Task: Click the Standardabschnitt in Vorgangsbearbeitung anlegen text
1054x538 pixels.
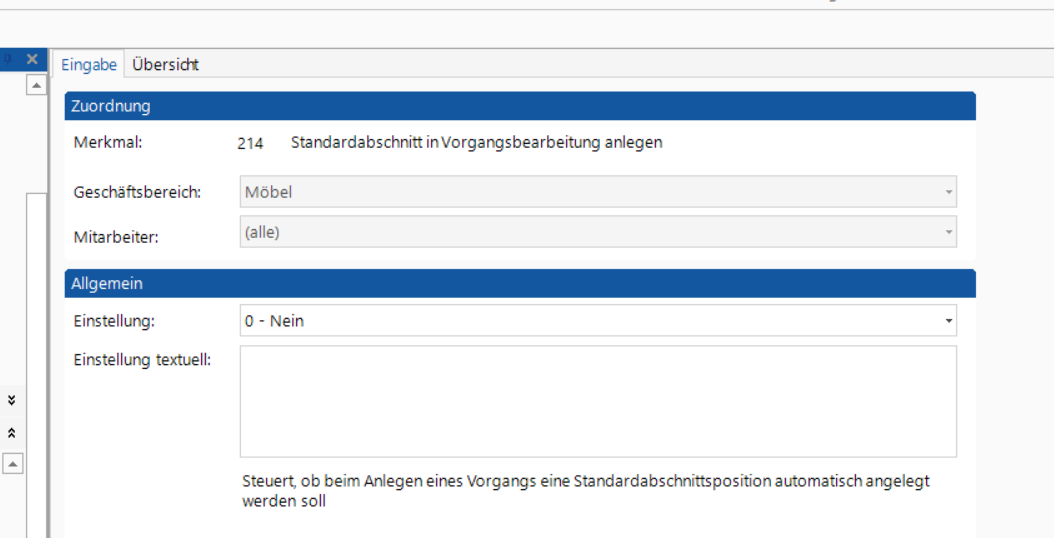Action: point(476,142)
